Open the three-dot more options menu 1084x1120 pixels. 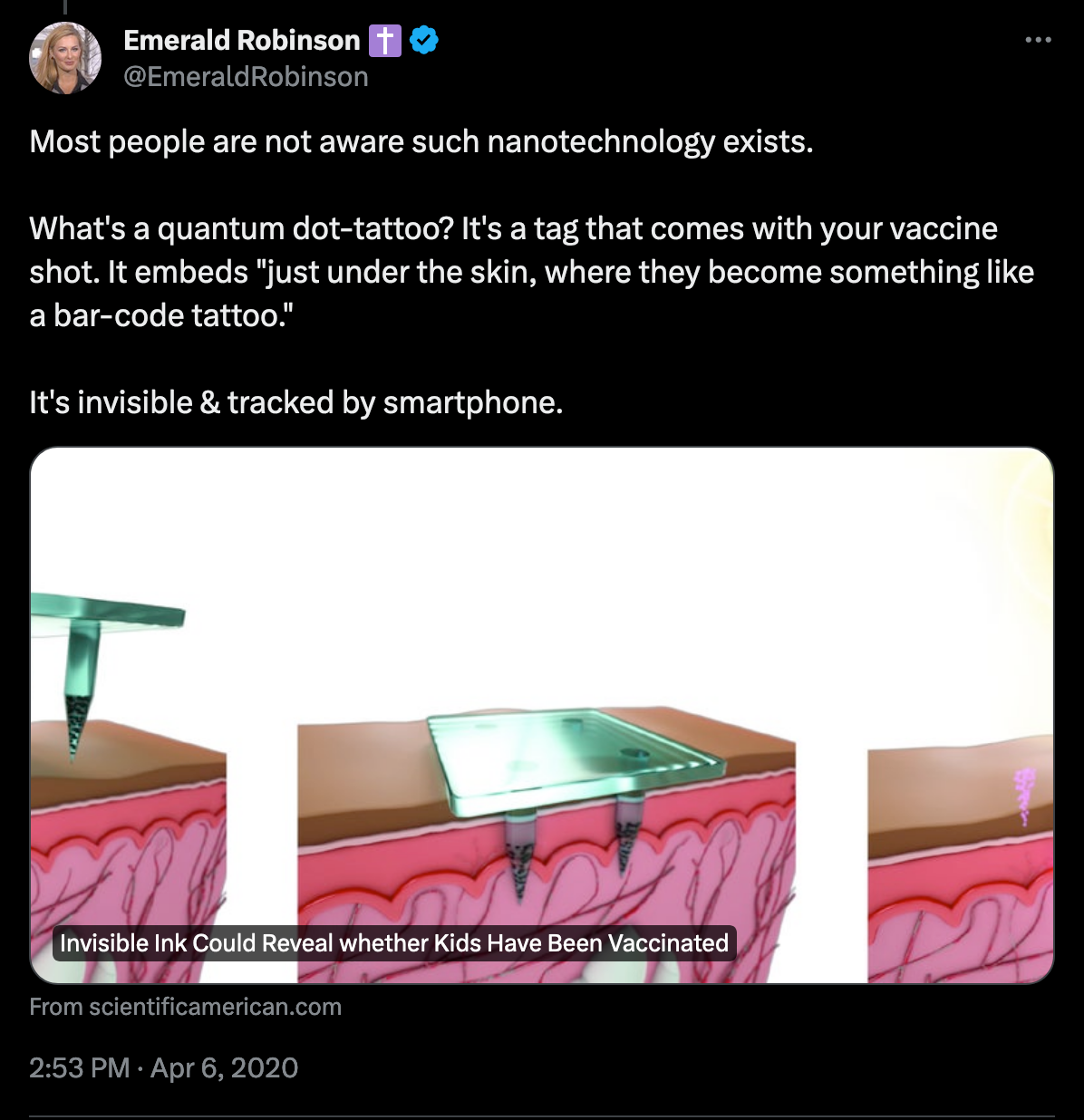pyautogui.click(x=1038, y=40)
